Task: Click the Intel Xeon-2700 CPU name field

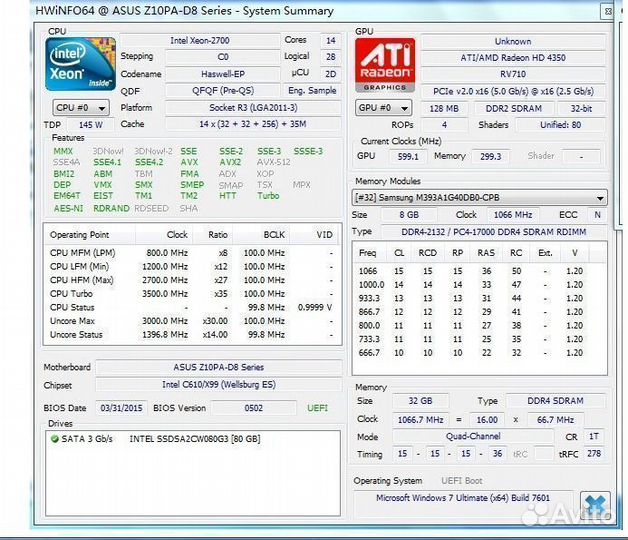Action: tap(199, 40)
